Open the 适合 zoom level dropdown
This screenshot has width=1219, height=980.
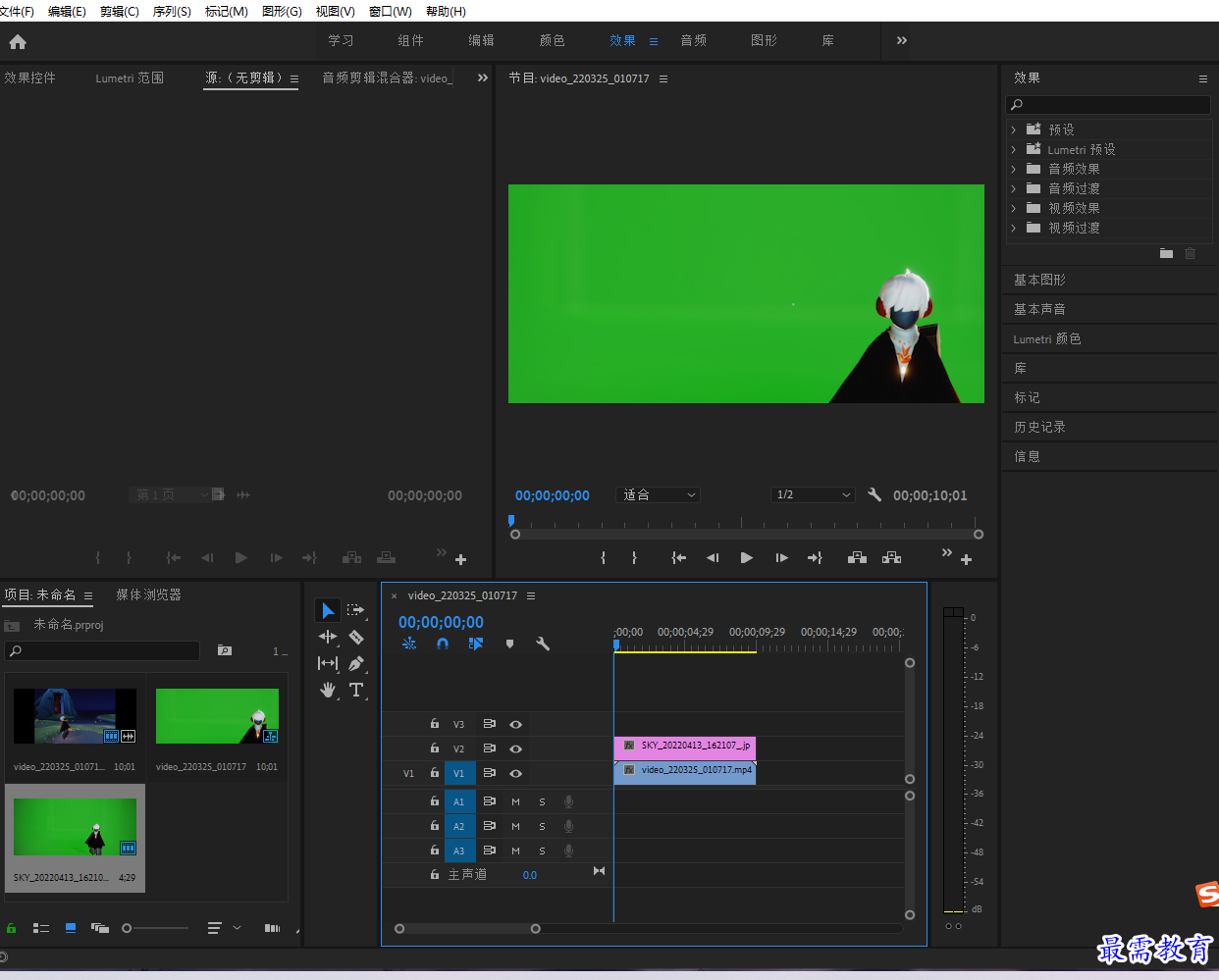tap(658, 494)
